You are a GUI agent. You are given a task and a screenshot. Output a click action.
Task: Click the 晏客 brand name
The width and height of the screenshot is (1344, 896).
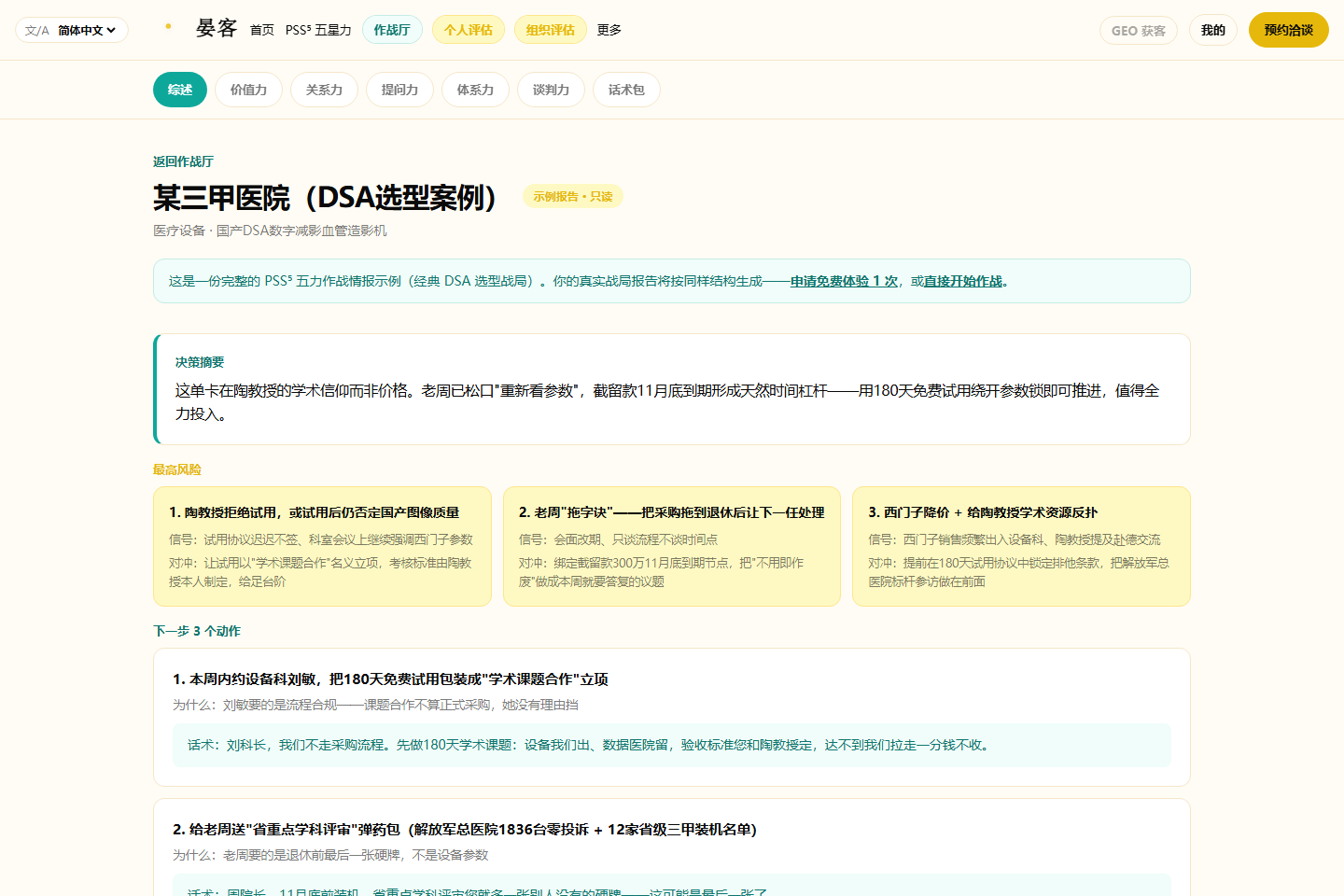coord(217,29)
